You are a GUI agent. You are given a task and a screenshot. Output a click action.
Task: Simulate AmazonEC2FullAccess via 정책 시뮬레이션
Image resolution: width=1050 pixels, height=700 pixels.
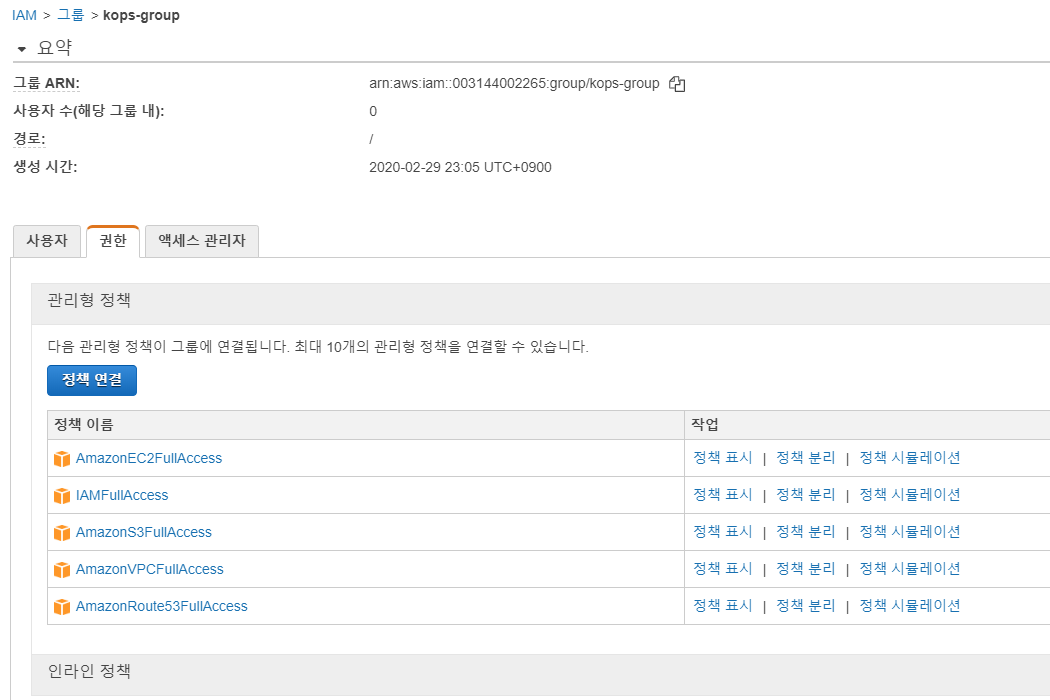coord(909,458)
